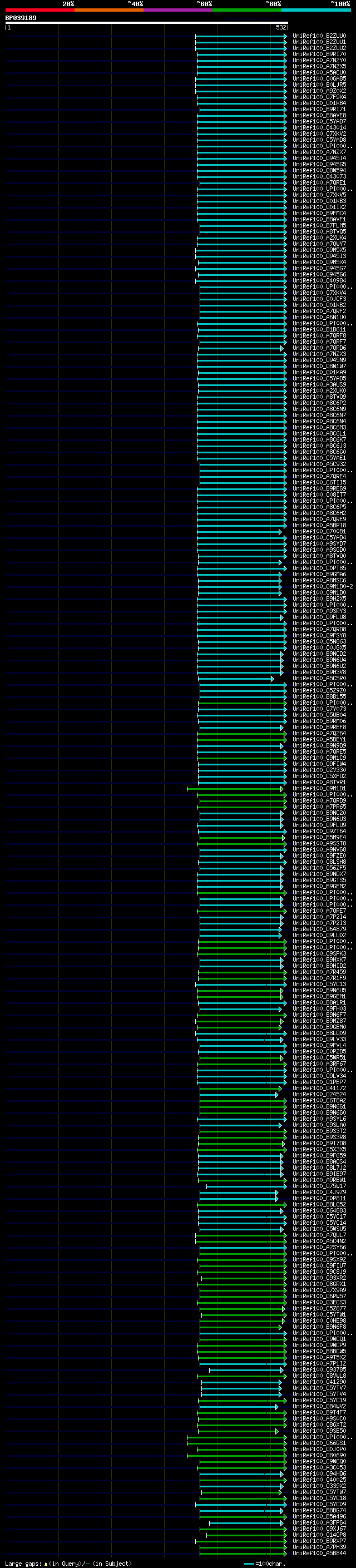Select hit UniRef100_Q7Y073
This screenshot has width=356, height=1568.
pos(319,709)
